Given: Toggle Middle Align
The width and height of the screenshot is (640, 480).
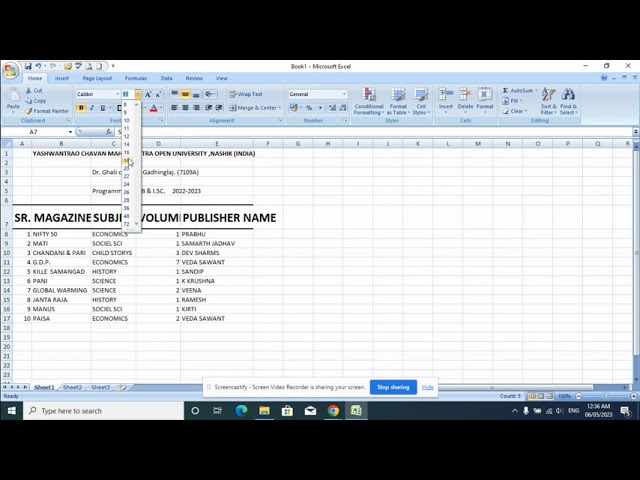Looking at the screenshot, I should coord(185,94).
